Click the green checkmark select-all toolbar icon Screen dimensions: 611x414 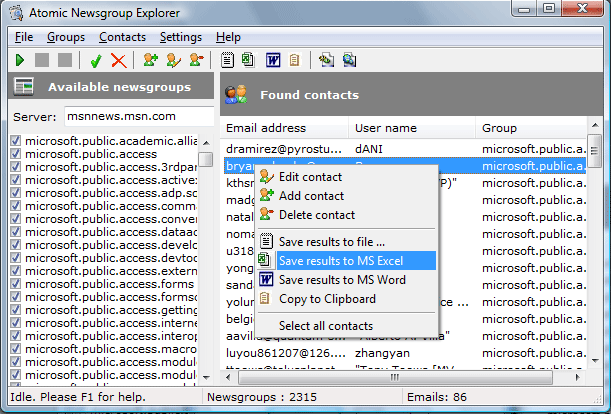point(96,61)
